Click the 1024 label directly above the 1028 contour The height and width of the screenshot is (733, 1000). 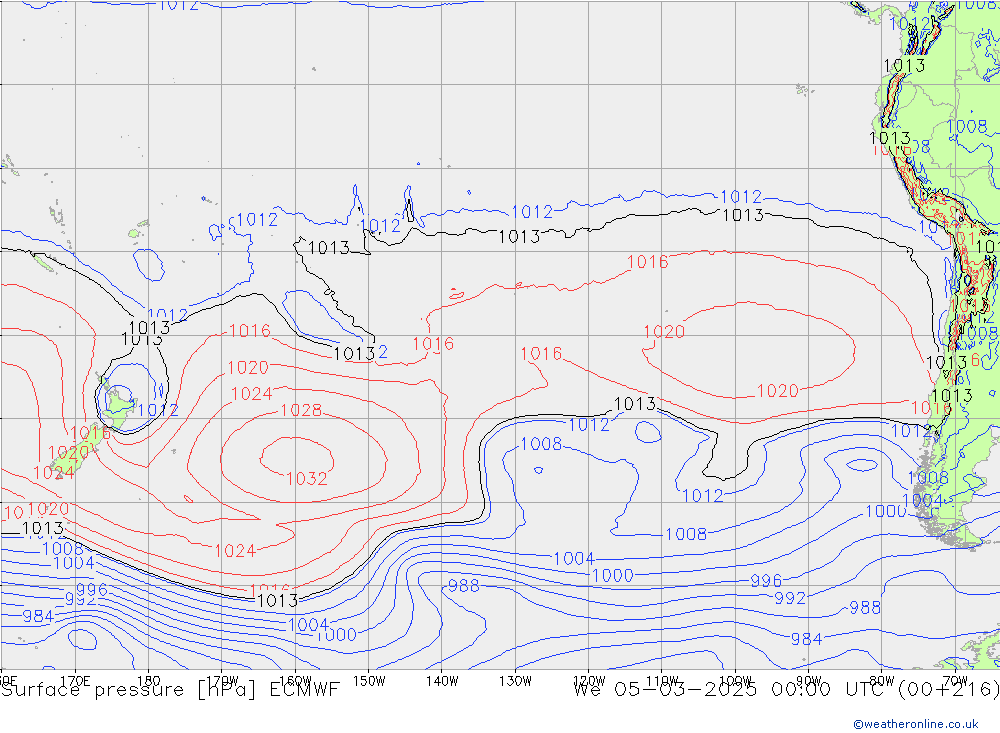pyautogui.click(x=252, y=394)
